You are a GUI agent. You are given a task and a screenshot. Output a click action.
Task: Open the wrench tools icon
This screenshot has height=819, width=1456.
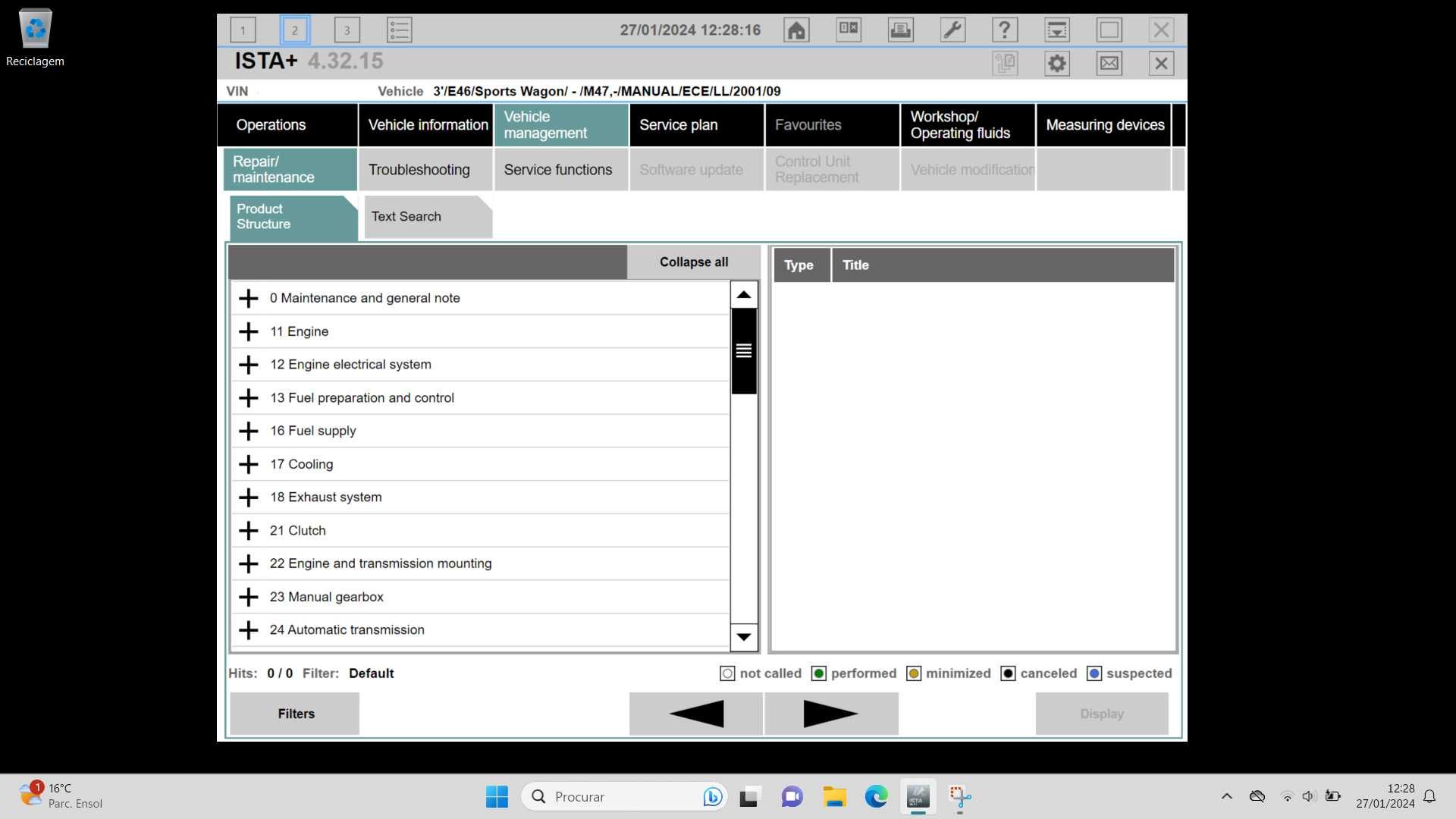952,30
